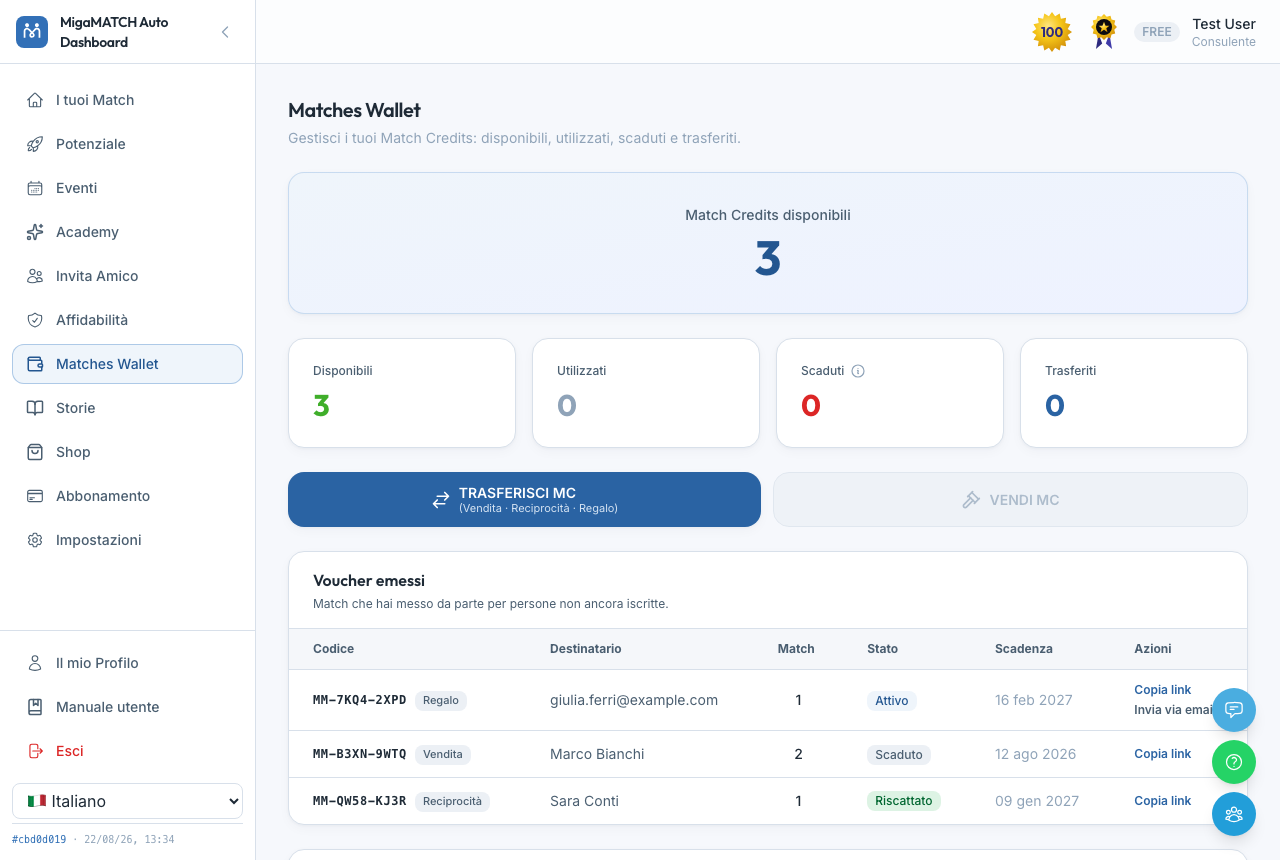Click the sparkles icon beside Academy
The height and width of the screenshot is (860, 1280).
(x=35, y=232)
